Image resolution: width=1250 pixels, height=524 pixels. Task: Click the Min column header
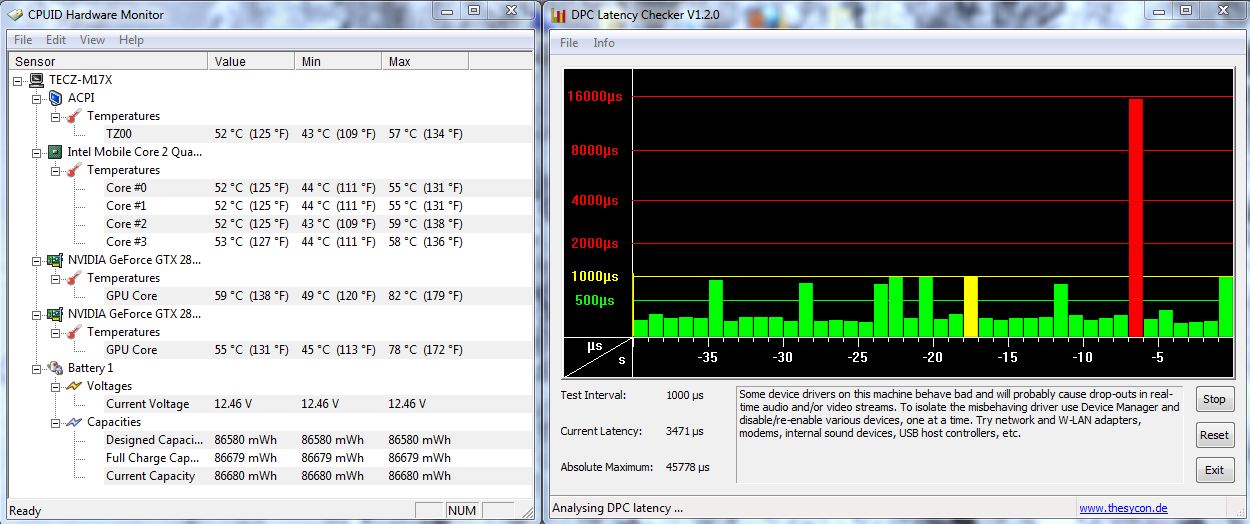[340, 62]
